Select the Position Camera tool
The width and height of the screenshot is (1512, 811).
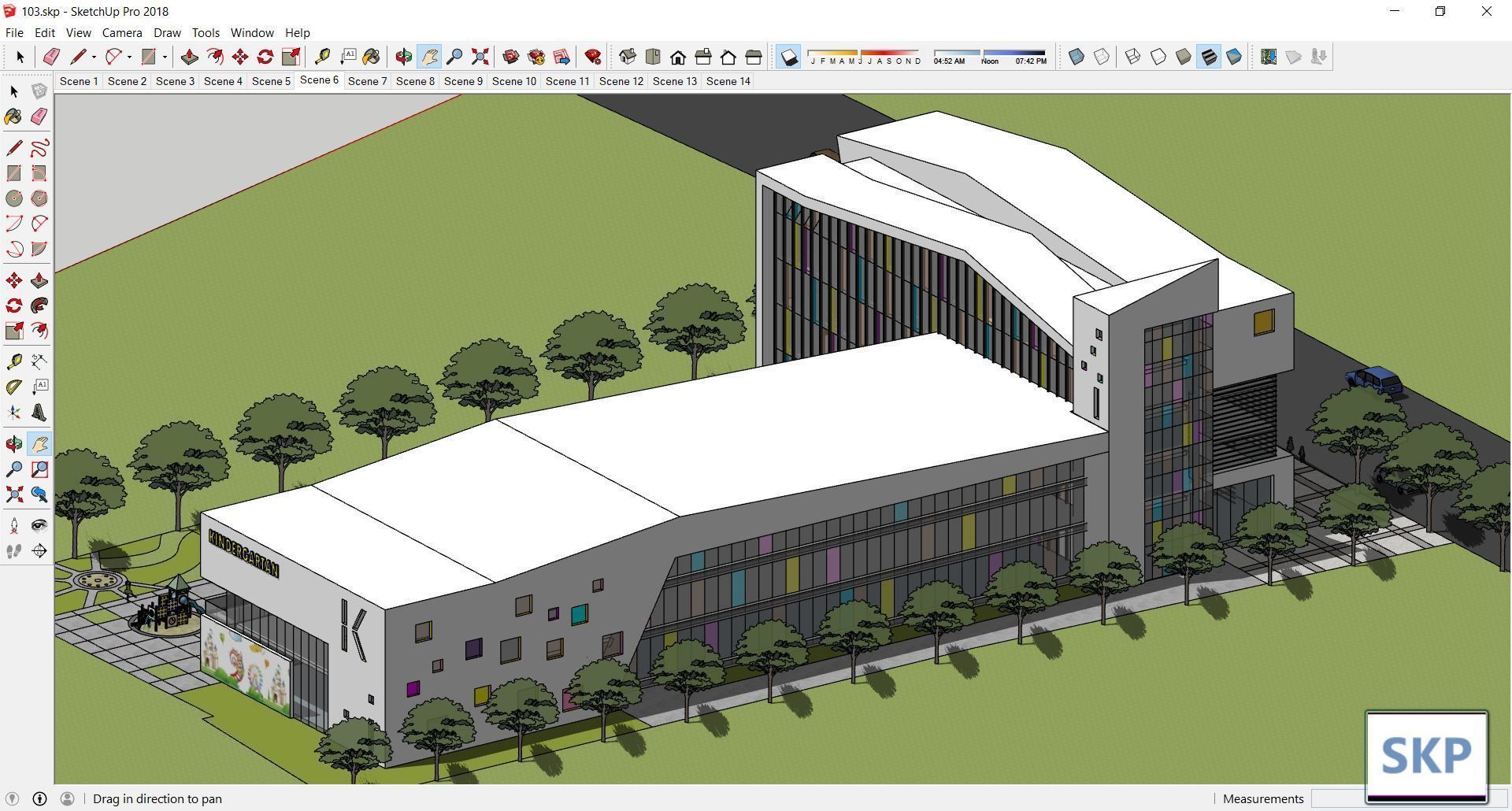point(14,526)
